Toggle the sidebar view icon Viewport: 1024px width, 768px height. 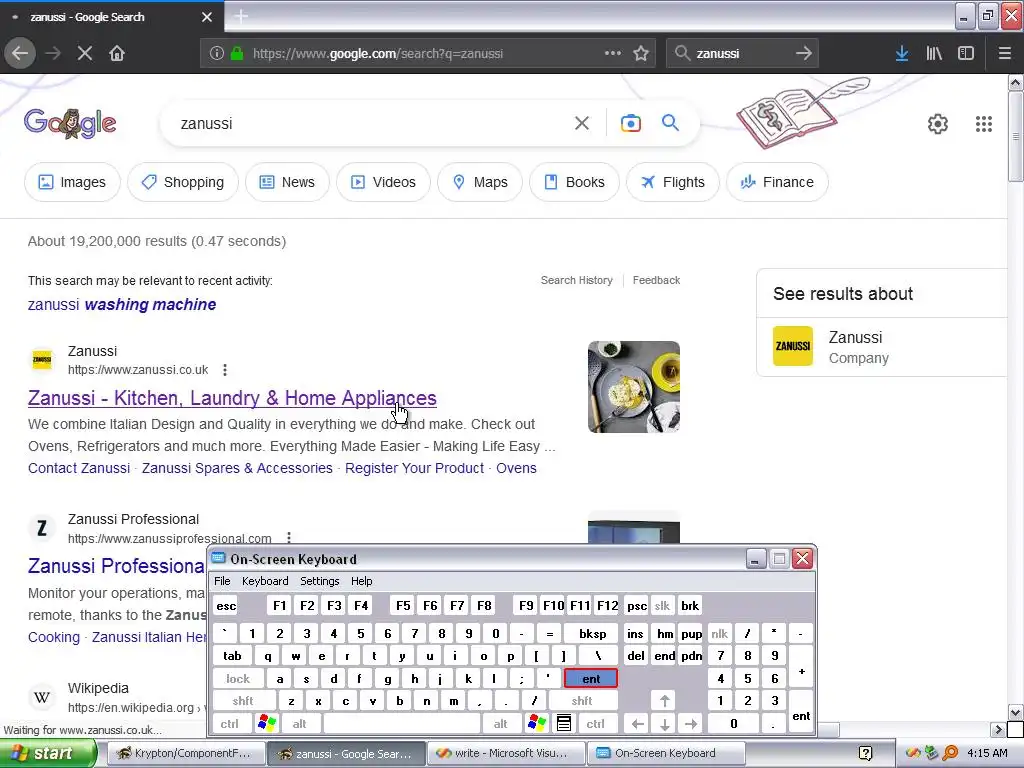(966, 53)
